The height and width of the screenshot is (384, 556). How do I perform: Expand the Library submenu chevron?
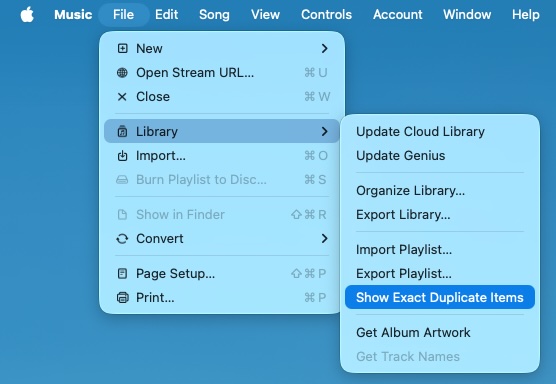click(324, 132)
